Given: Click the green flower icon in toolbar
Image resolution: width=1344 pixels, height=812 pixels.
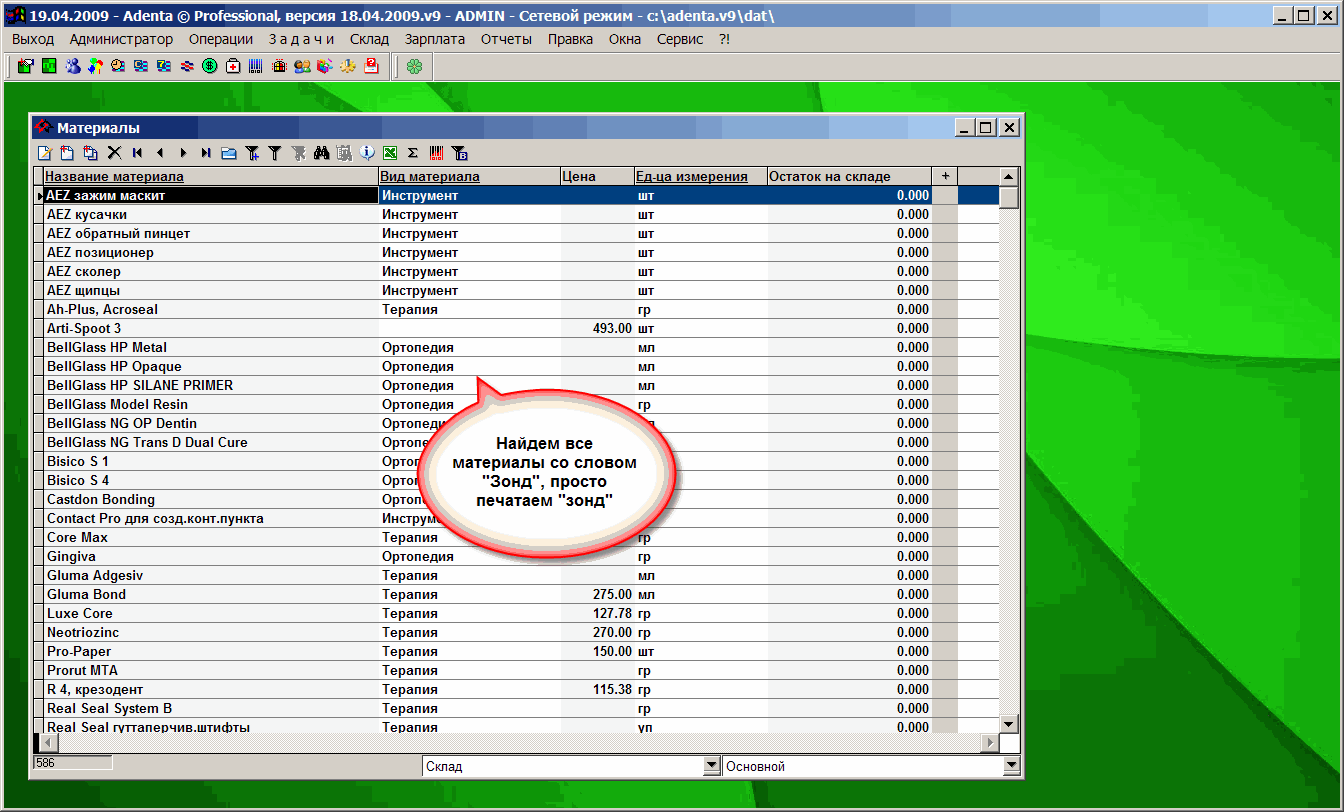Looking at the screenshot, I should [x=414, y=66].
